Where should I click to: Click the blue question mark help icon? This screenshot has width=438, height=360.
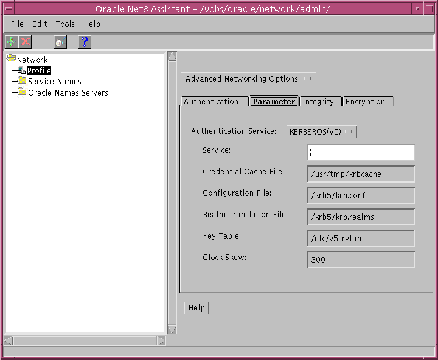click(85, 42)
